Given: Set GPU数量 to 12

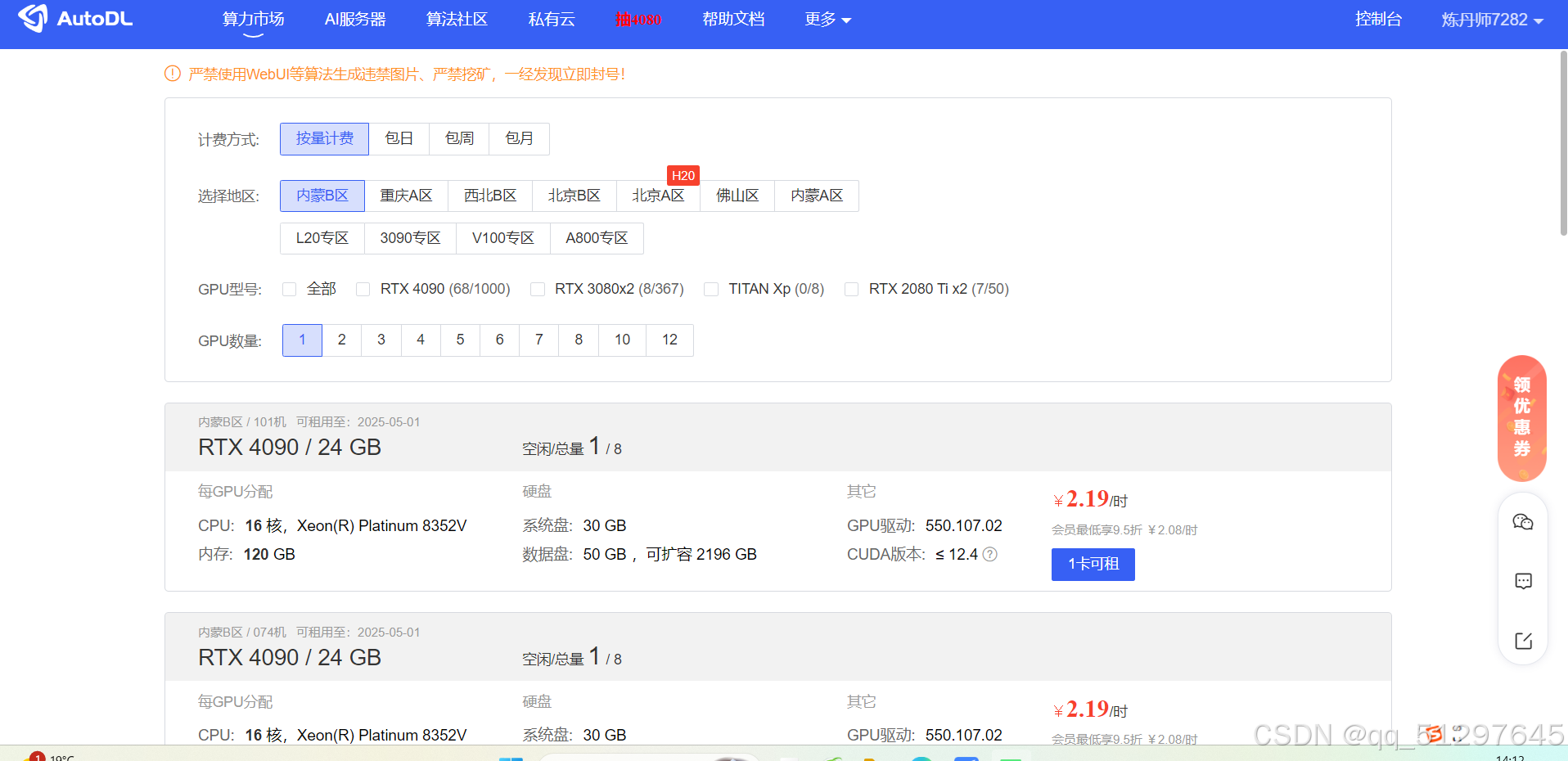Looking at the screenshot, I should click(x=670, y=340).
